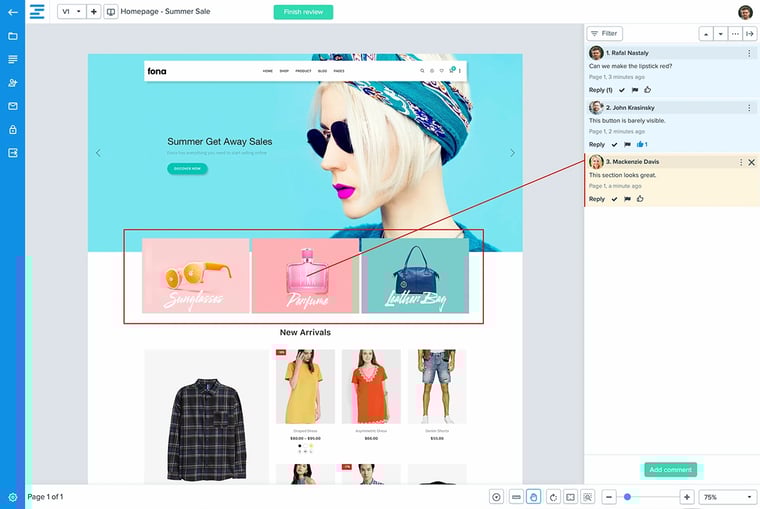
Task: Resolve Mackenzie Davis's comment with the checkmark
Action: point(614,199)
